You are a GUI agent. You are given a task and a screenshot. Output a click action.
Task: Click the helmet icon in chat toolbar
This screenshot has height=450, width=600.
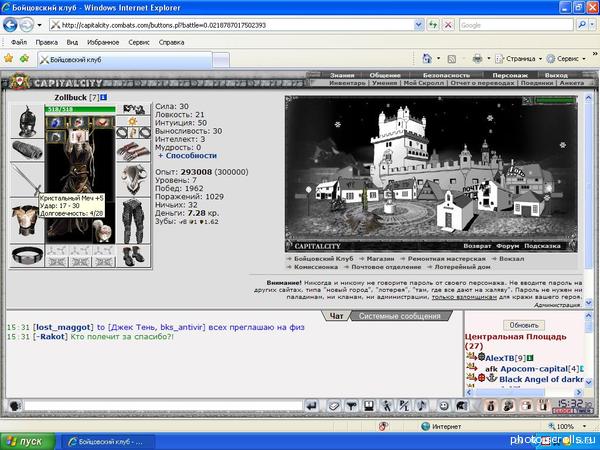point(462,406)
